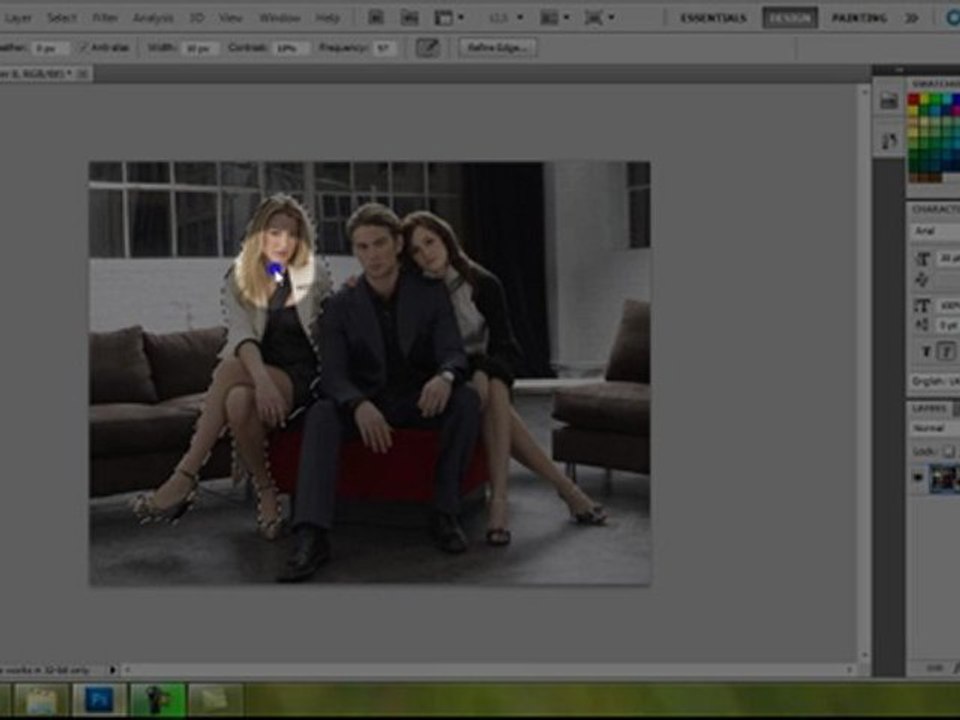
Task: Open the Help menu
Action: pos(328,18)
